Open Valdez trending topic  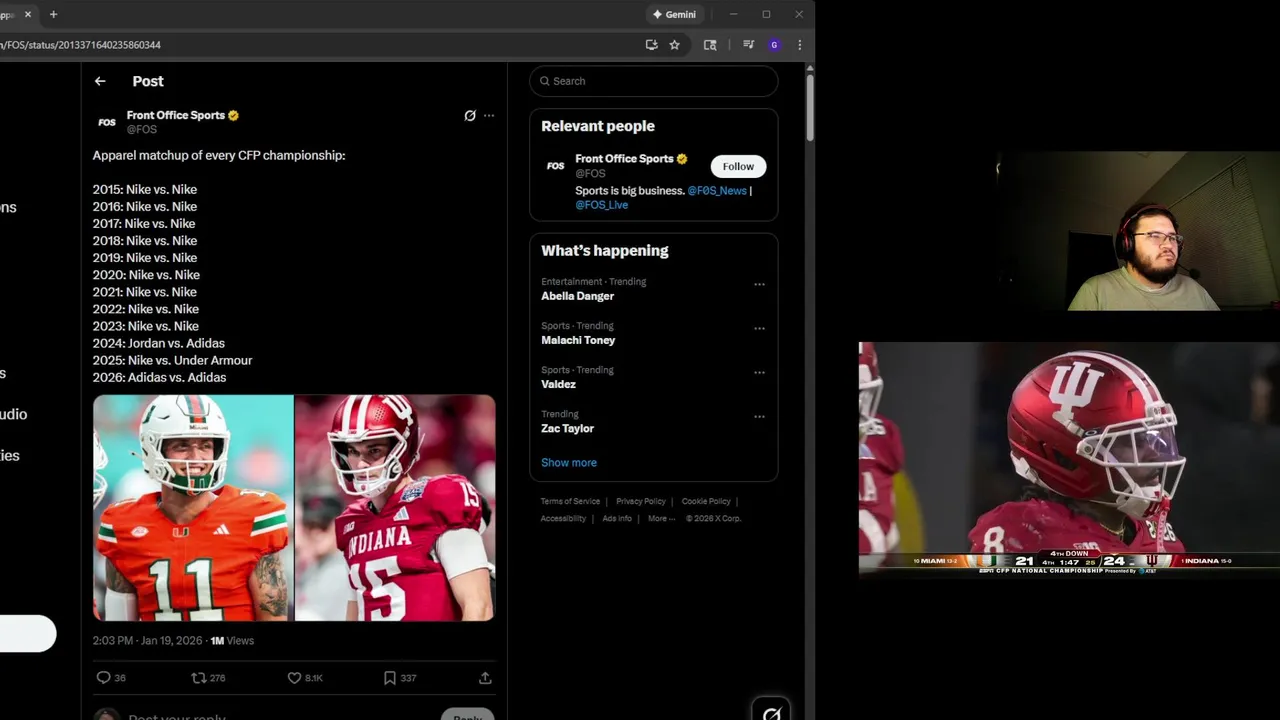tap(558, 384)
